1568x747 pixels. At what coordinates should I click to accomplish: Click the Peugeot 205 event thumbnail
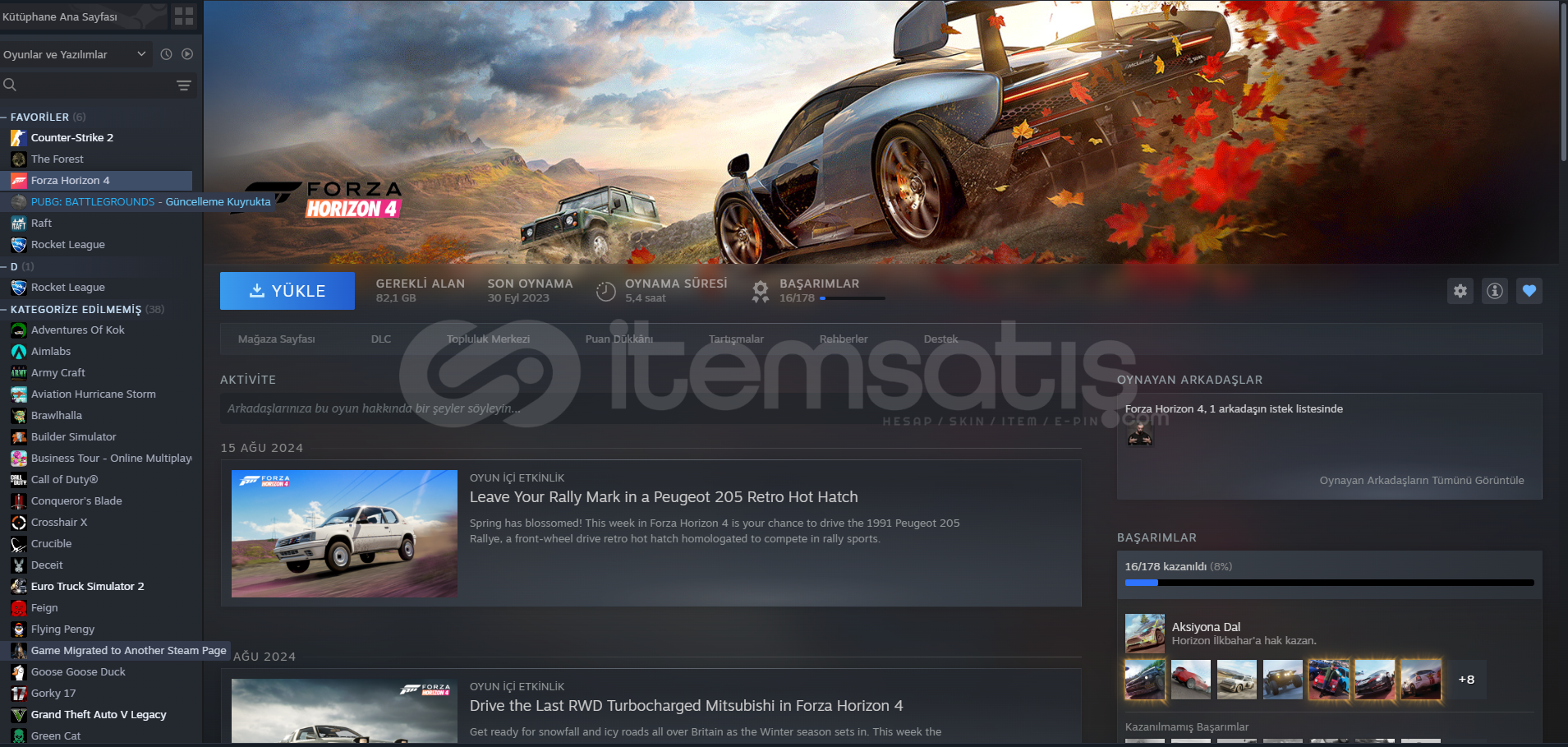click(x=344, y=533)
